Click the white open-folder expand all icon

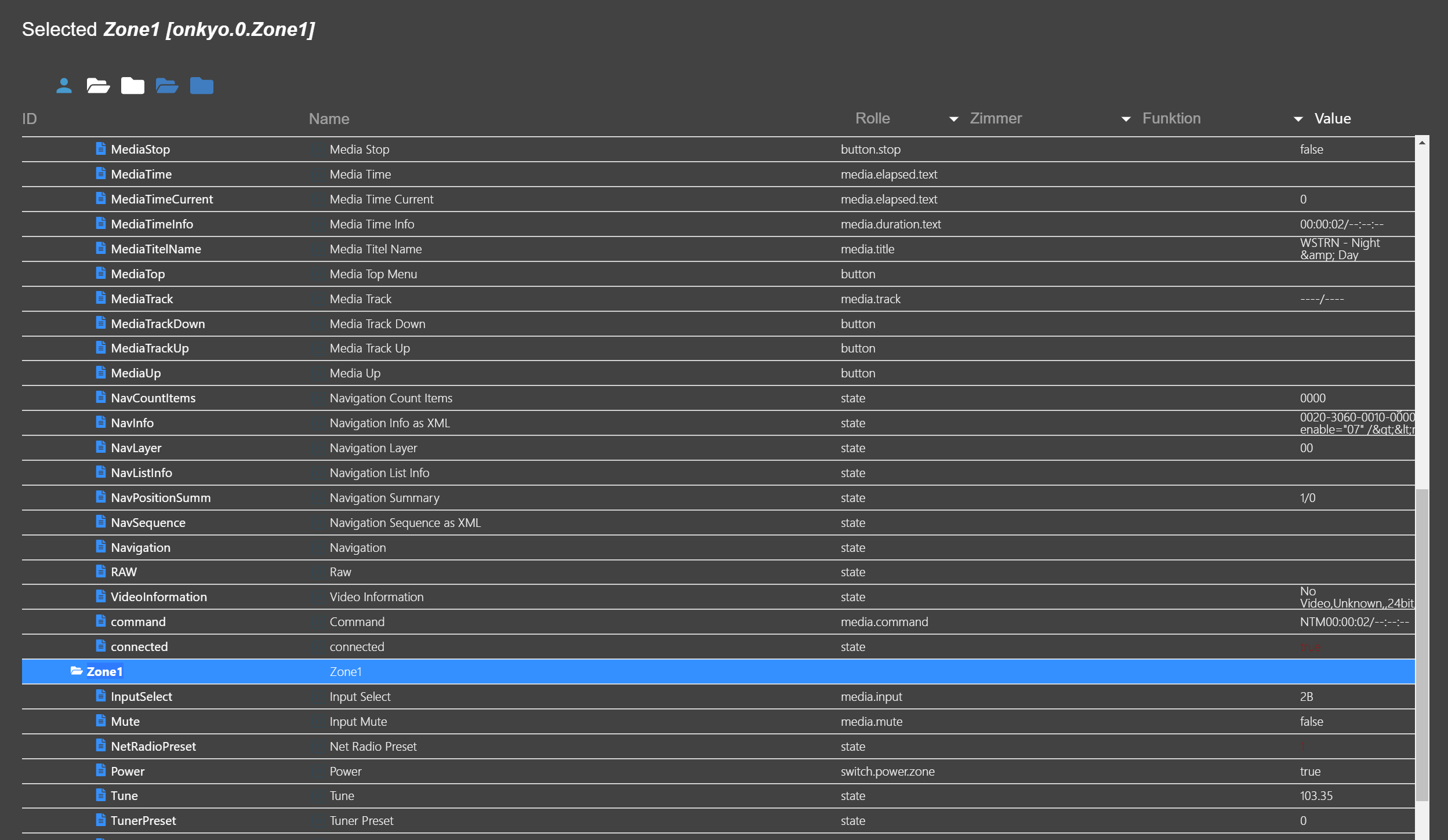[x=98, y=86]
